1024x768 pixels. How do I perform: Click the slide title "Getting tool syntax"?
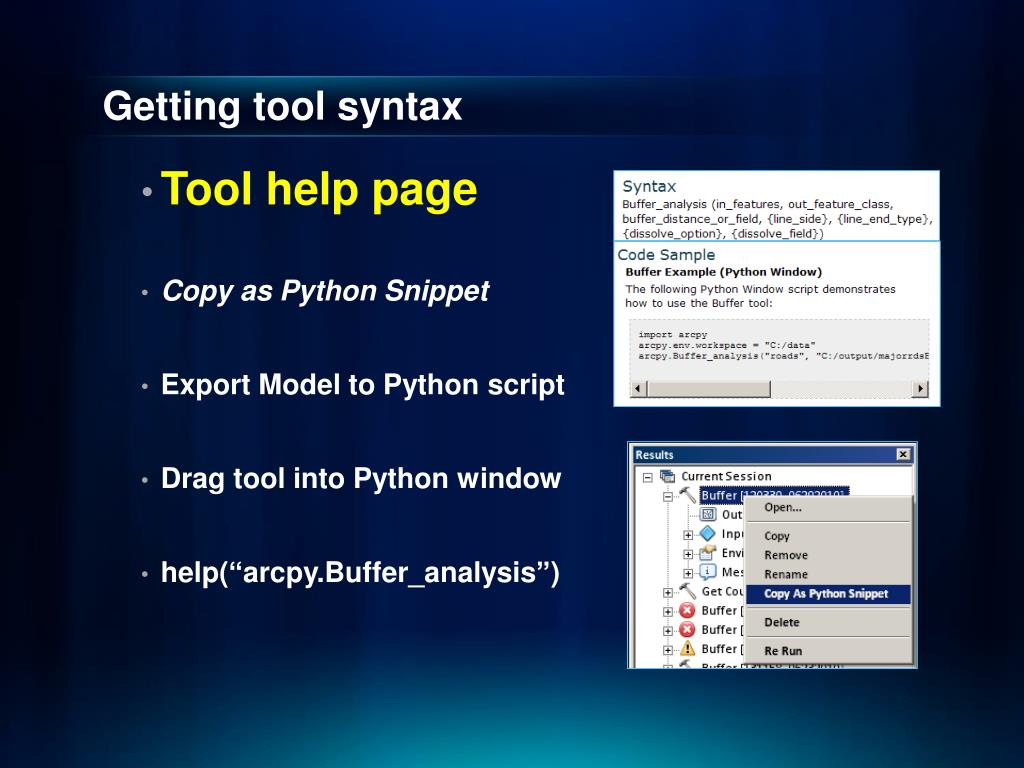[283, 106]
